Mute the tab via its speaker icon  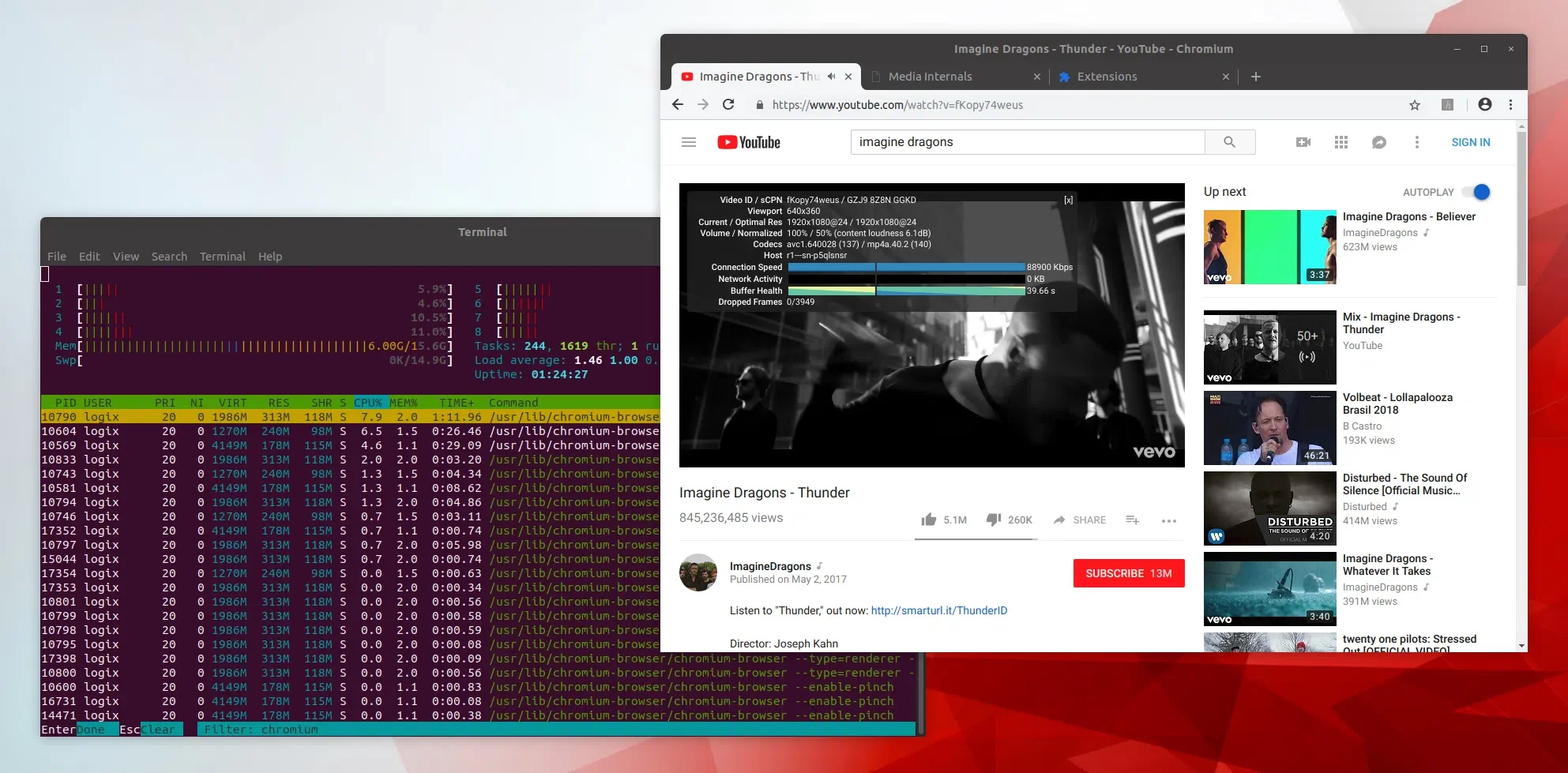tap(831, 77)
